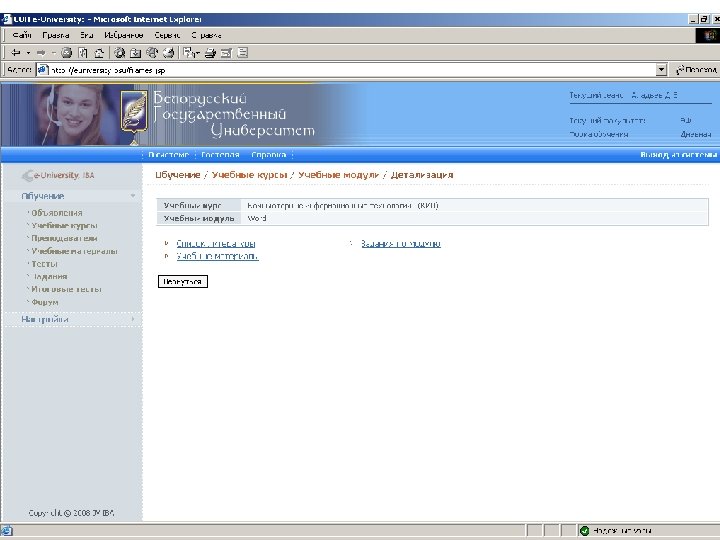
Task: Open the Forward history dropdown arrow
Action: [x=53, y=53]
